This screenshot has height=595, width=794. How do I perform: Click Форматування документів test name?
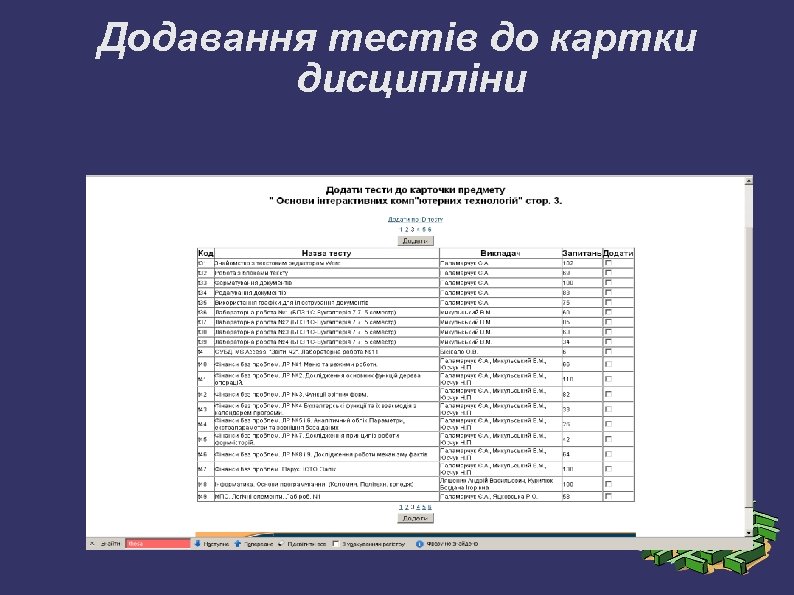coord(253,283)
